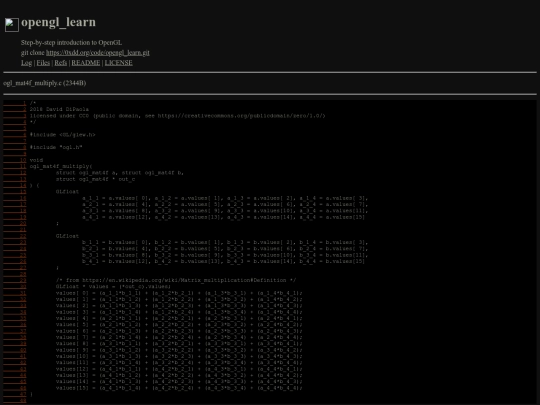Click the line starting 'b_3_1 = b.values[ 8]'
This screenshot has width=540, height=405.
point(225,255)
